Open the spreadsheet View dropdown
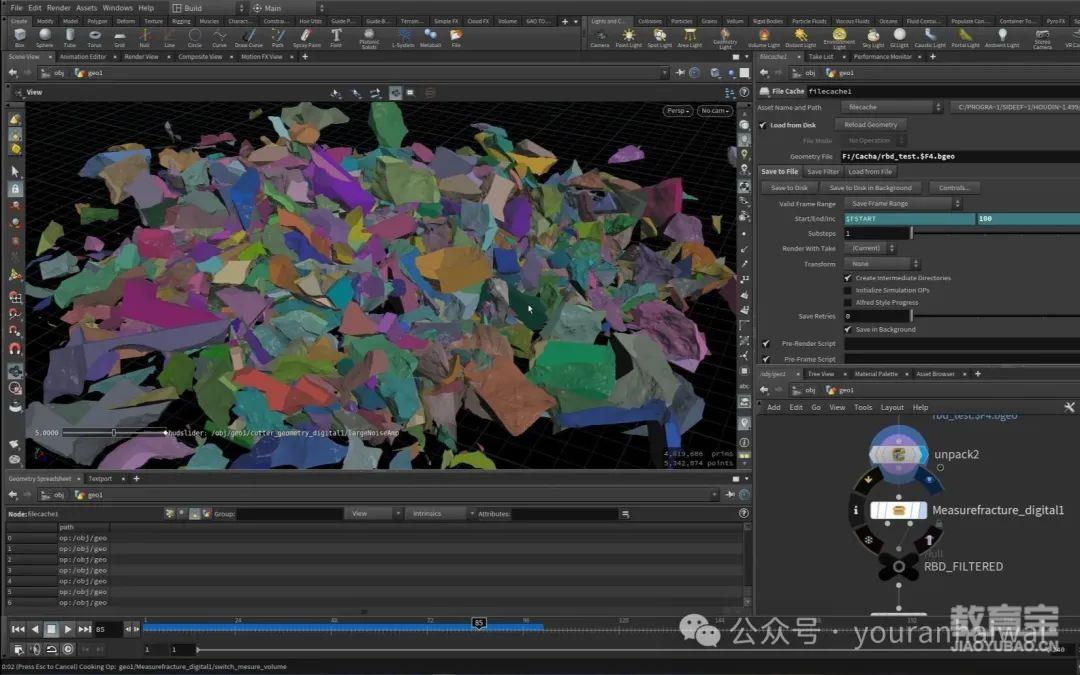Screen dimensions: 1080x675 point(375,514)
